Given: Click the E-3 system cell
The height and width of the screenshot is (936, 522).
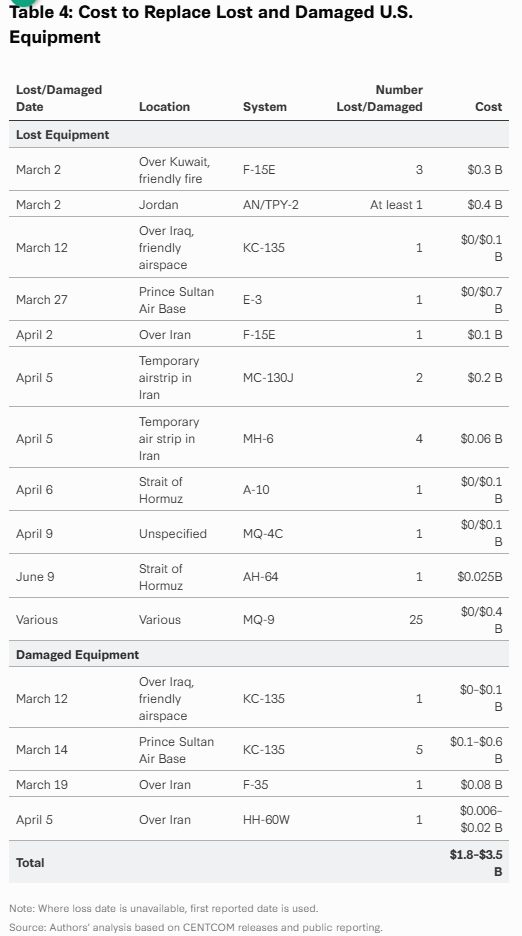Looking at the screenshot, I should 252,300.
